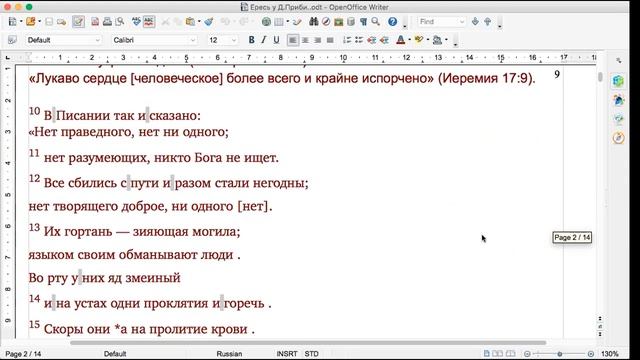Click the New document icon
This screenshot has width=640, height=360.
[x=12, y=22]
